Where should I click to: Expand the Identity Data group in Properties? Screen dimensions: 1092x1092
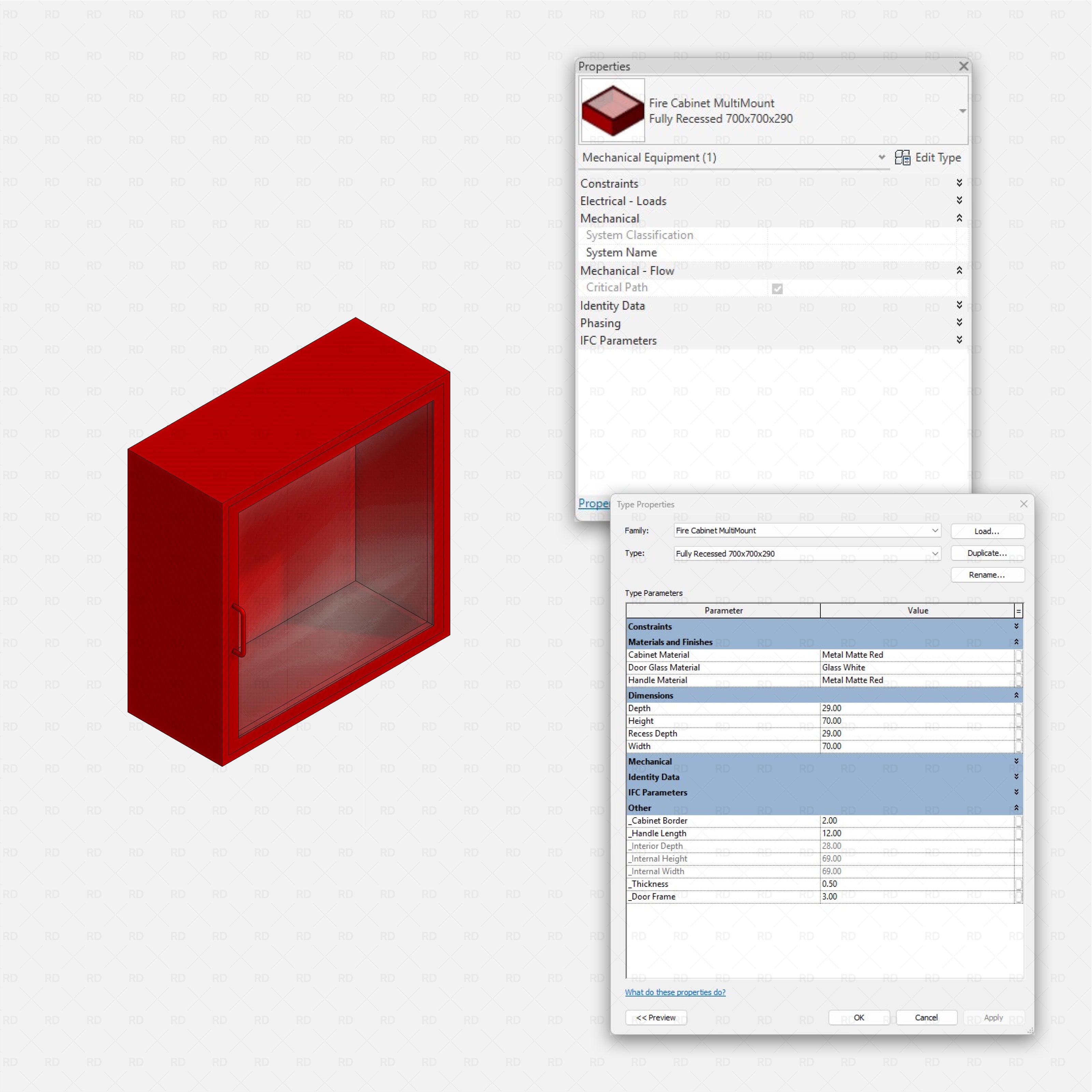click(x=959, y=305)
